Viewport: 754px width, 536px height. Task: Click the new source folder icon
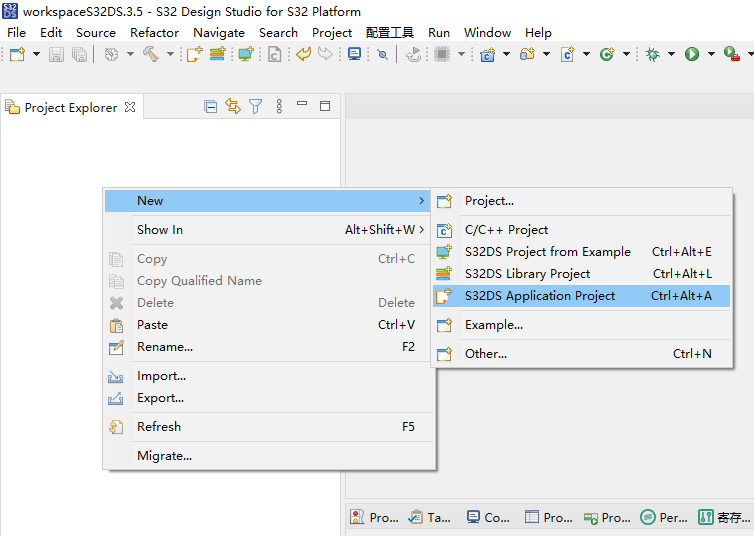click(528, 54)
